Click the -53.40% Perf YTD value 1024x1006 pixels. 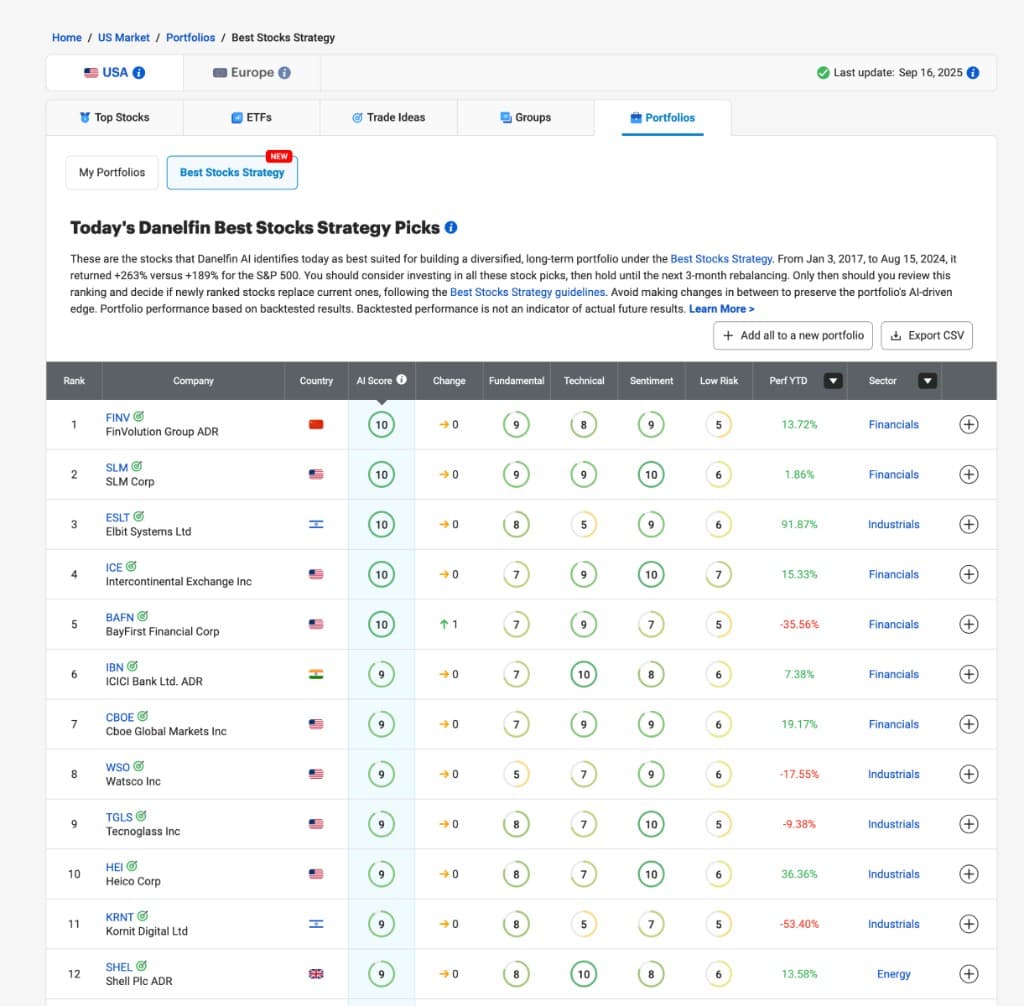(799, 924)
